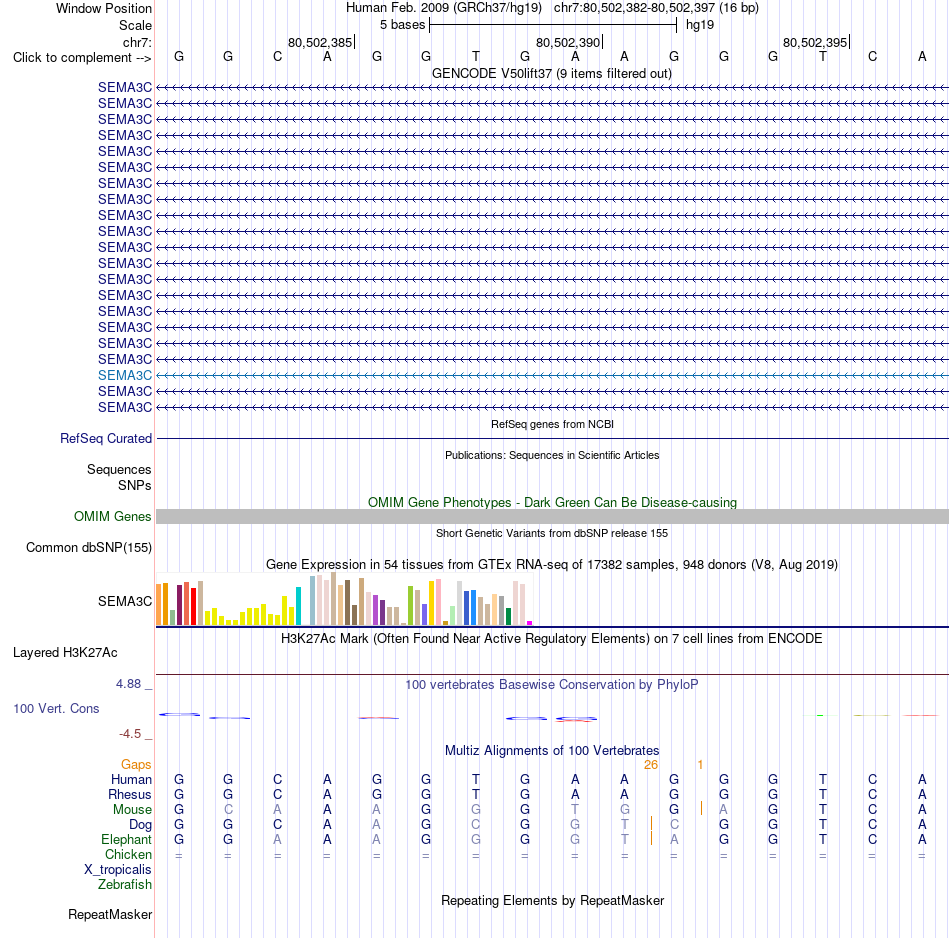Click the 'Elephant' alignment row label
The image size is (950, 938).
[x=127, y=839]
